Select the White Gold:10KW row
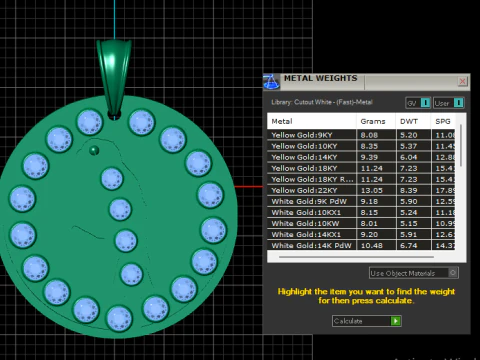The height and width of the screenshot is (360, 480). click(361, 223)
